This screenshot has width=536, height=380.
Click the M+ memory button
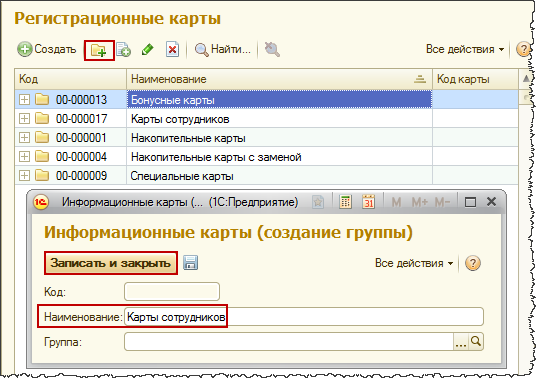coord(419,202)
